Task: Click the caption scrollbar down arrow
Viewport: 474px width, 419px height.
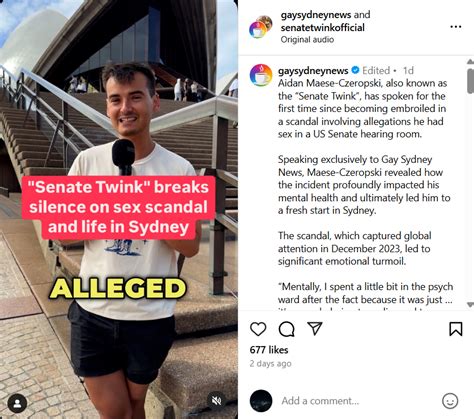Action: click(470, 305)
